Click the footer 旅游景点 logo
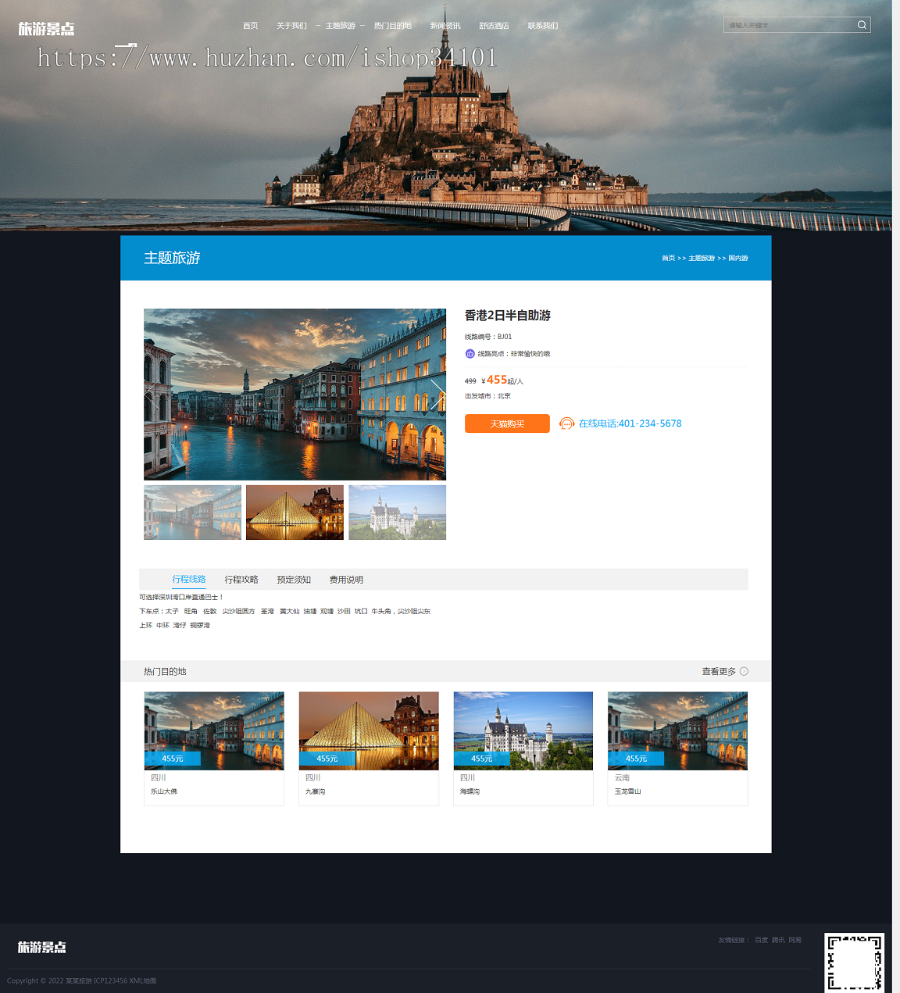900x993 pixels. pos(42,947)
